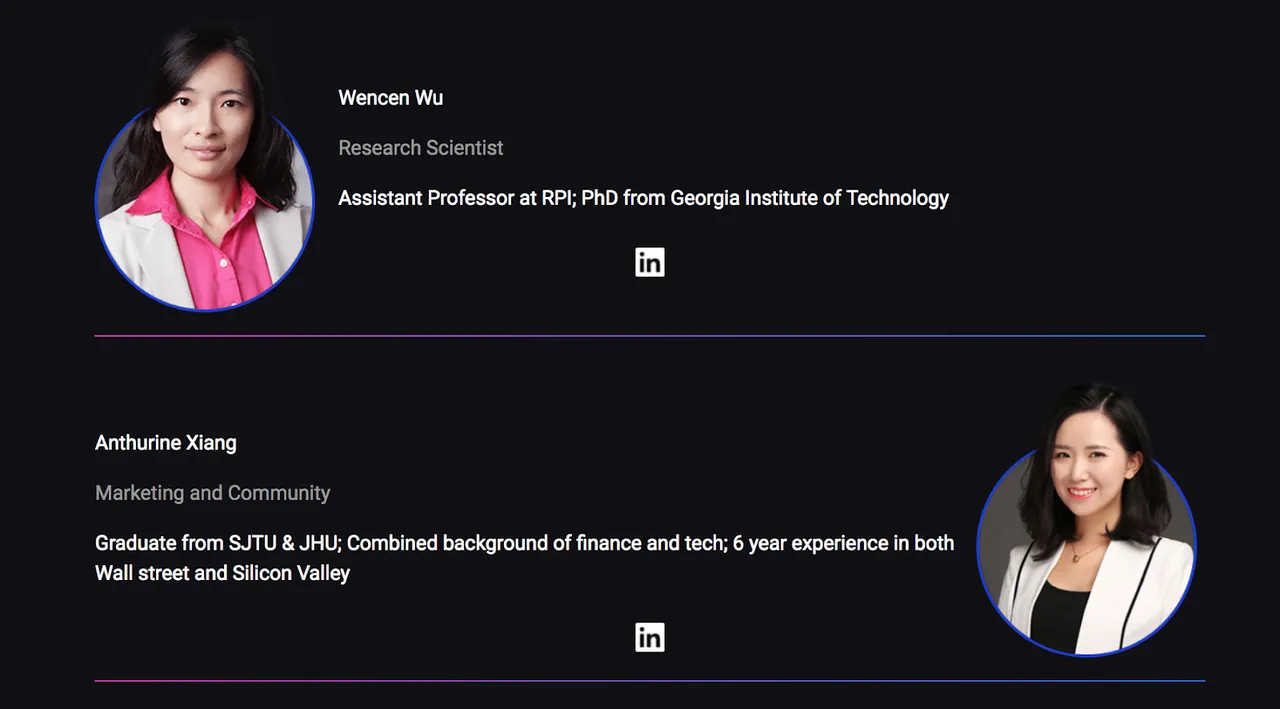The width and height of the screenshot is (1280, 709).
Task: Click the word "RPI" in the description
Action: coord(558,197)
